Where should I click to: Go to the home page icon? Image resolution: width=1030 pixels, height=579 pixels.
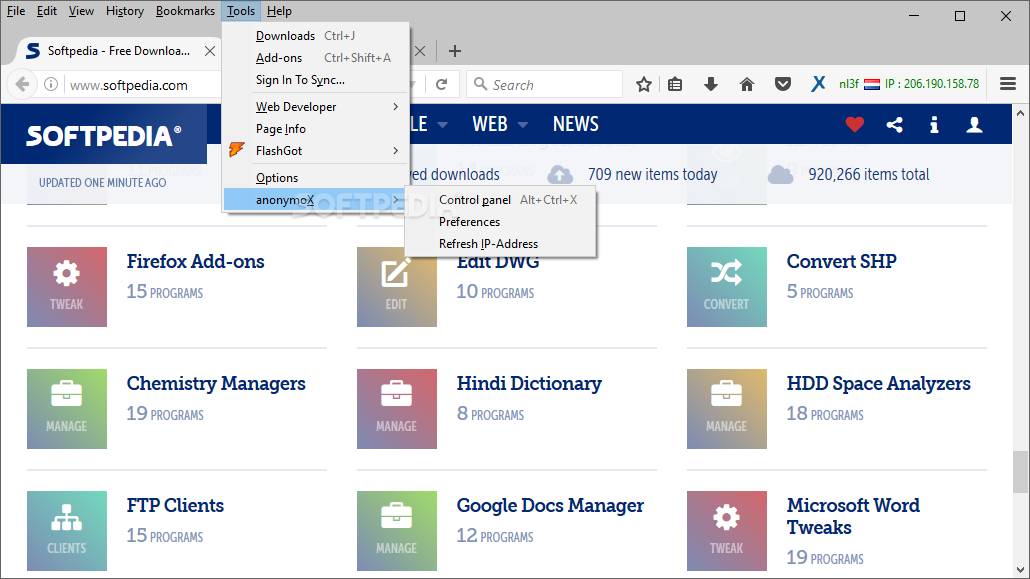(747, 84)
